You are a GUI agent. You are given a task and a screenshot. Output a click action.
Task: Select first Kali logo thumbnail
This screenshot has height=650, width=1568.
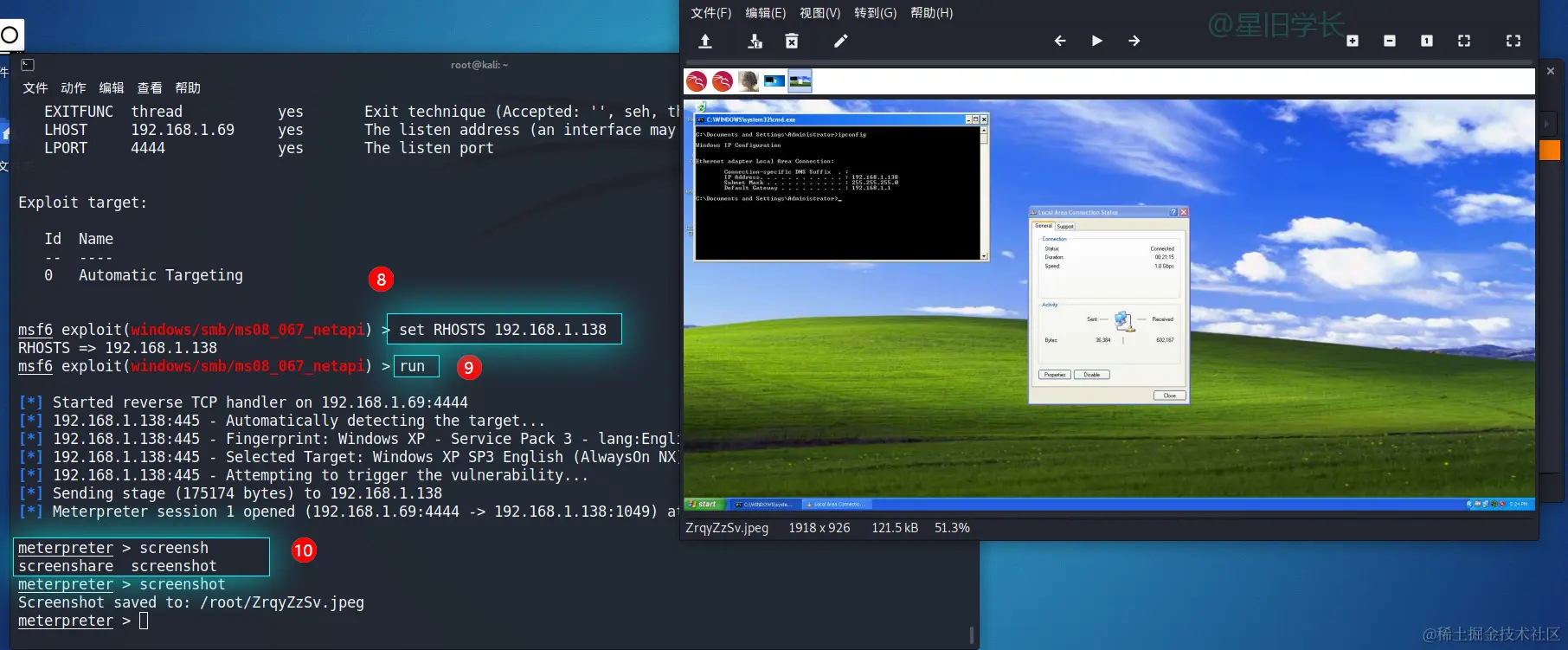(697, 81)
